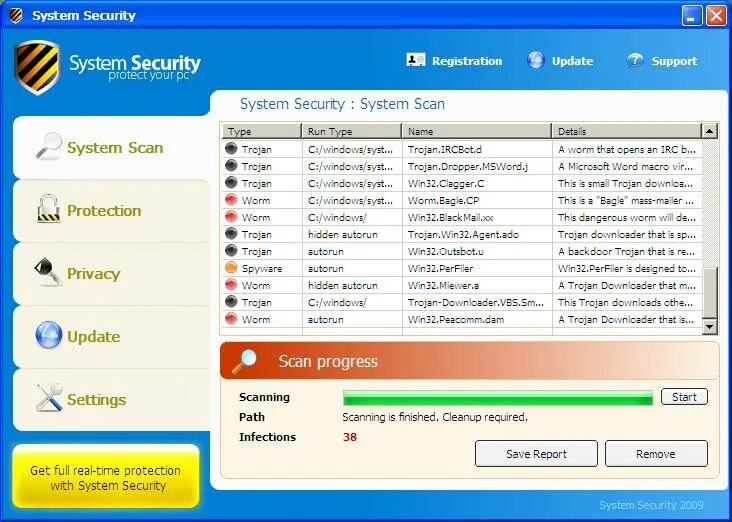Sort by the Details column header

point(626,131)
